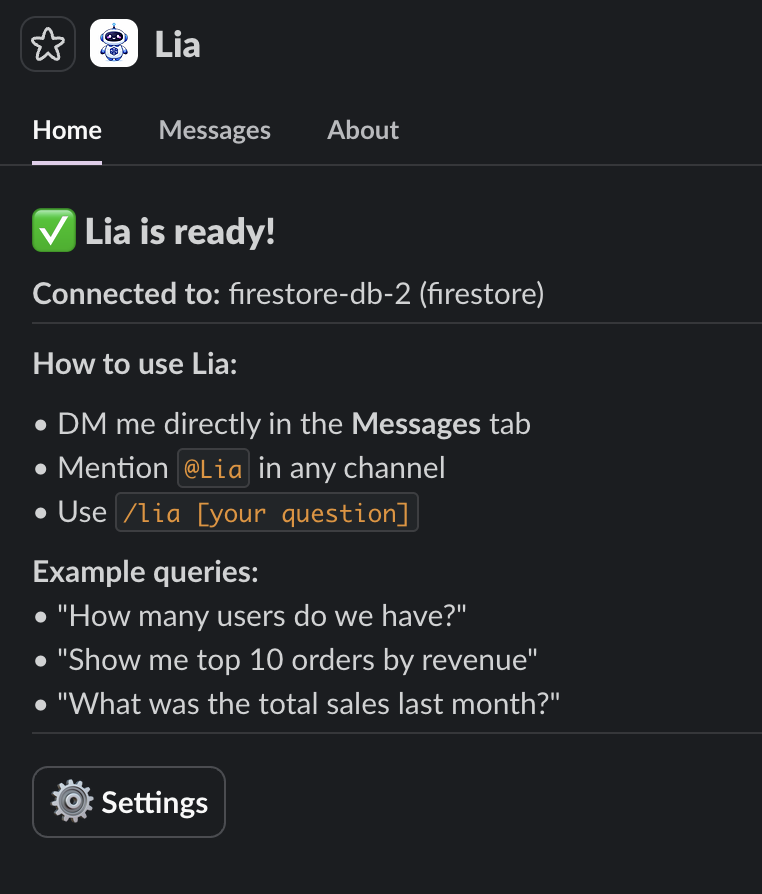Click the "How many users do we have?" example

(x=263, y=615)
